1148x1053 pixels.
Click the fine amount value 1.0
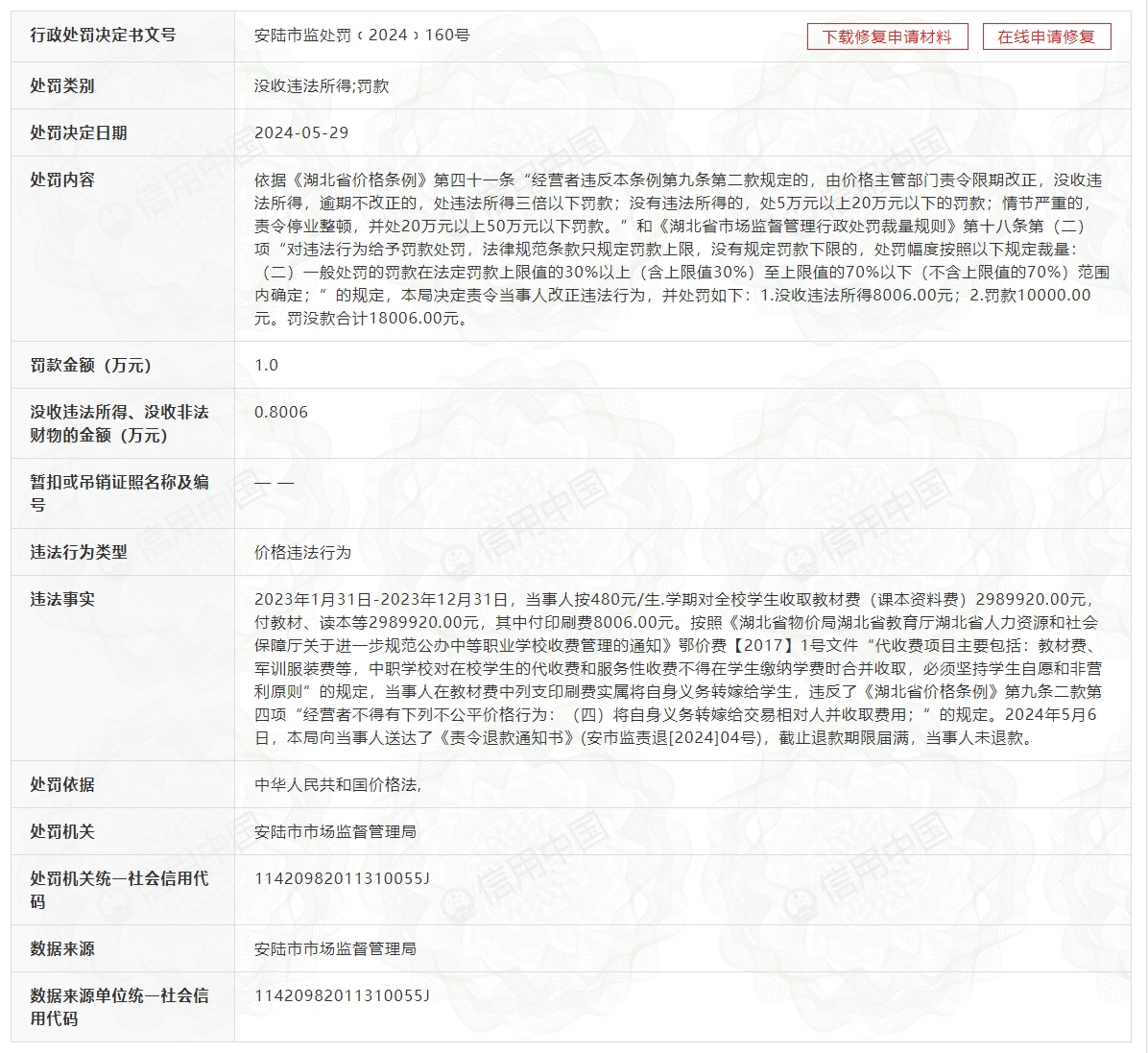point(267,365)
